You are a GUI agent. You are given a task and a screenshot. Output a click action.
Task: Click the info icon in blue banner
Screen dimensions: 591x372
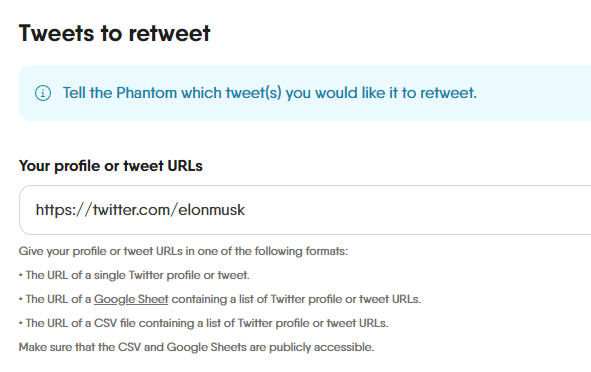point(43,93)
